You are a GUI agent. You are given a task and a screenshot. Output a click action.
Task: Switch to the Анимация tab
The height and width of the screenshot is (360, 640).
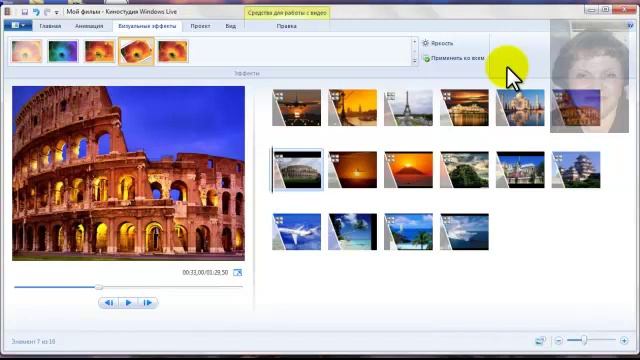pos(89,26)
